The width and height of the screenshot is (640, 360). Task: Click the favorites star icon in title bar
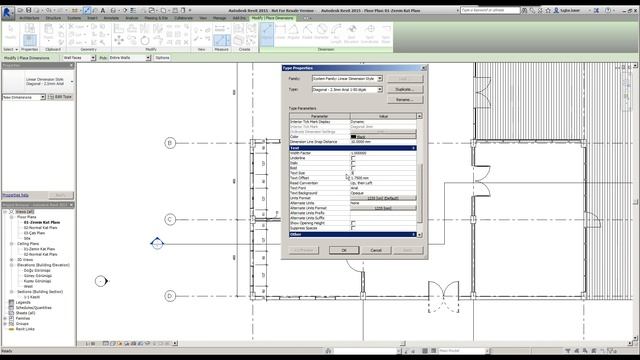(x=548, y=10)
